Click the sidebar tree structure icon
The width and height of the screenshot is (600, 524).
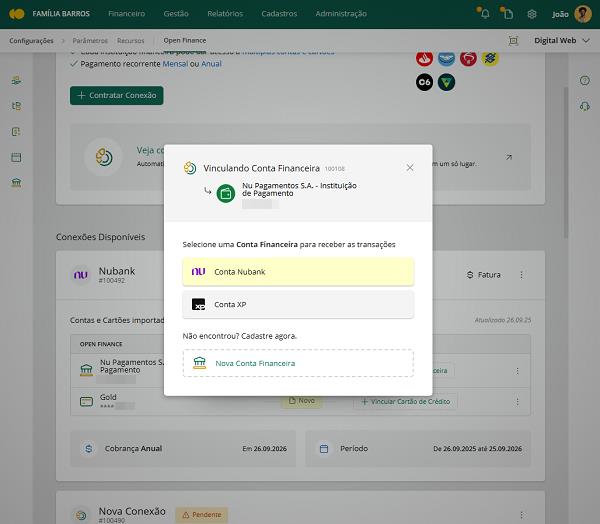[x=16, y=106]
